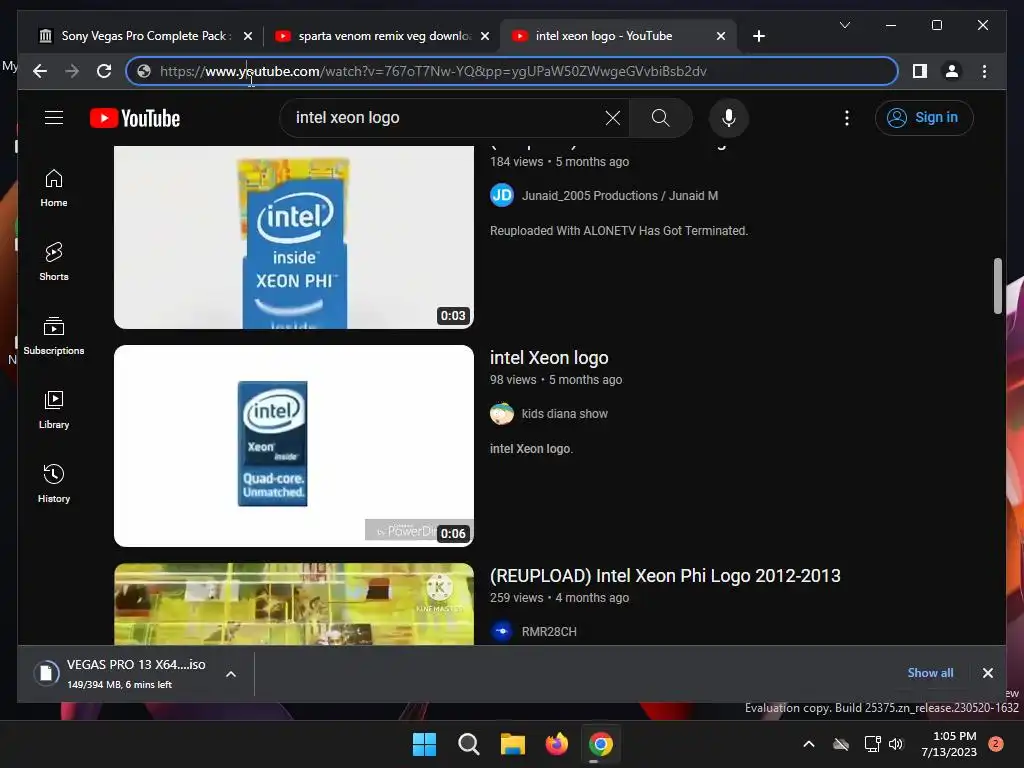Open the Xeon Phi Logo 2012-2013 thumbnail

tap(294, 604)
